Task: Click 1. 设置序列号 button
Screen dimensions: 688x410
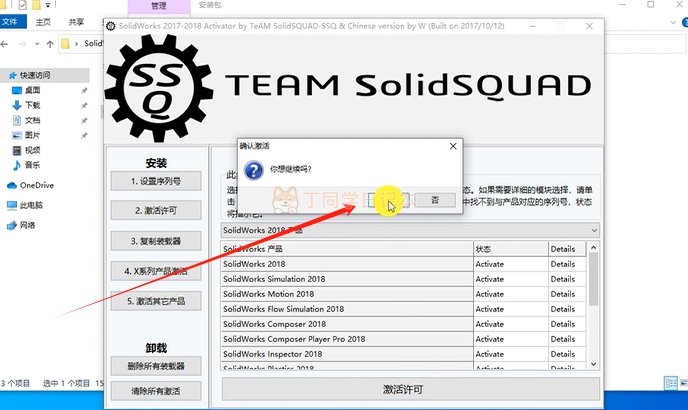Action: pos(156,181)
